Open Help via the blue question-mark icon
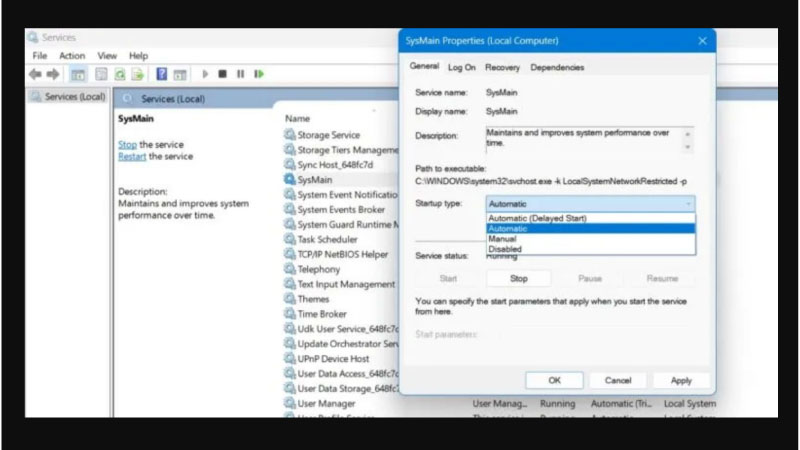 [162, 74]
